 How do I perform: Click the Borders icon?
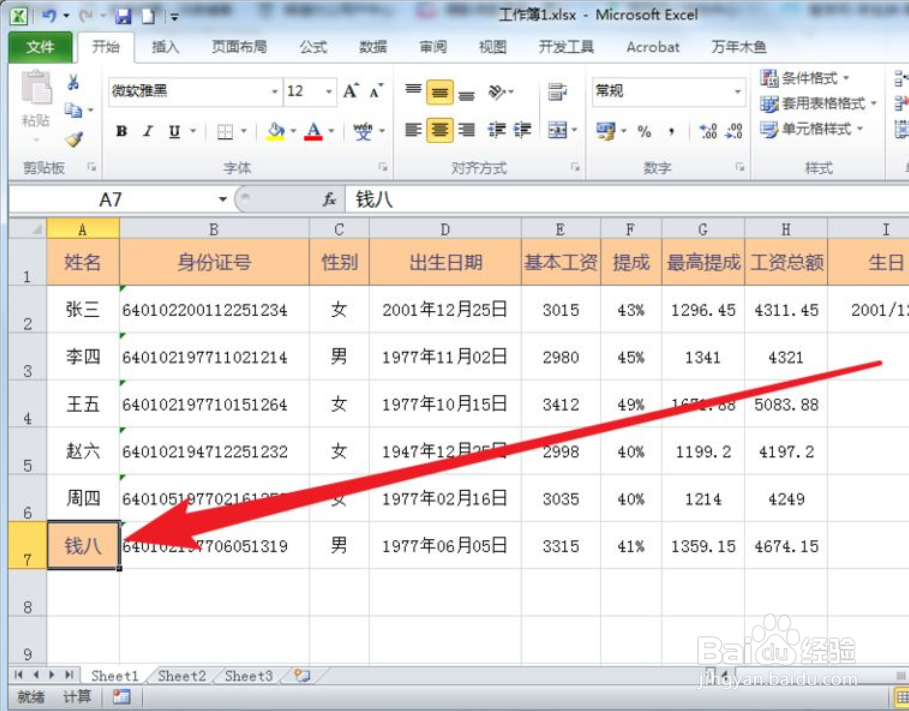225,132
